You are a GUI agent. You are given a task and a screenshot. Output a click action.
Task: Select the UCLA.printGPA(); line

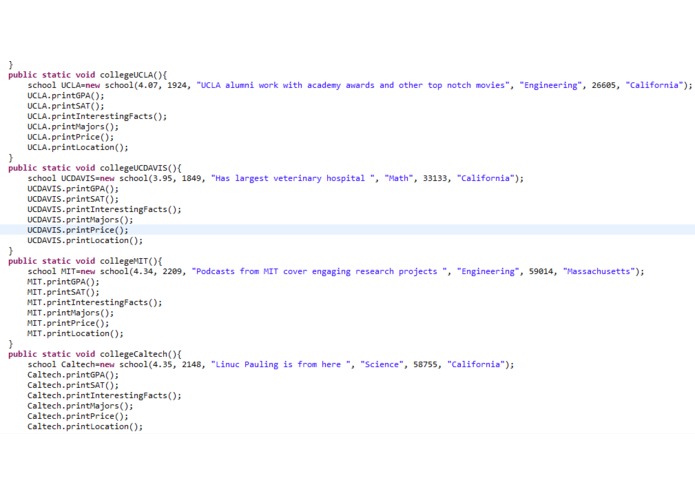[66, 96]
